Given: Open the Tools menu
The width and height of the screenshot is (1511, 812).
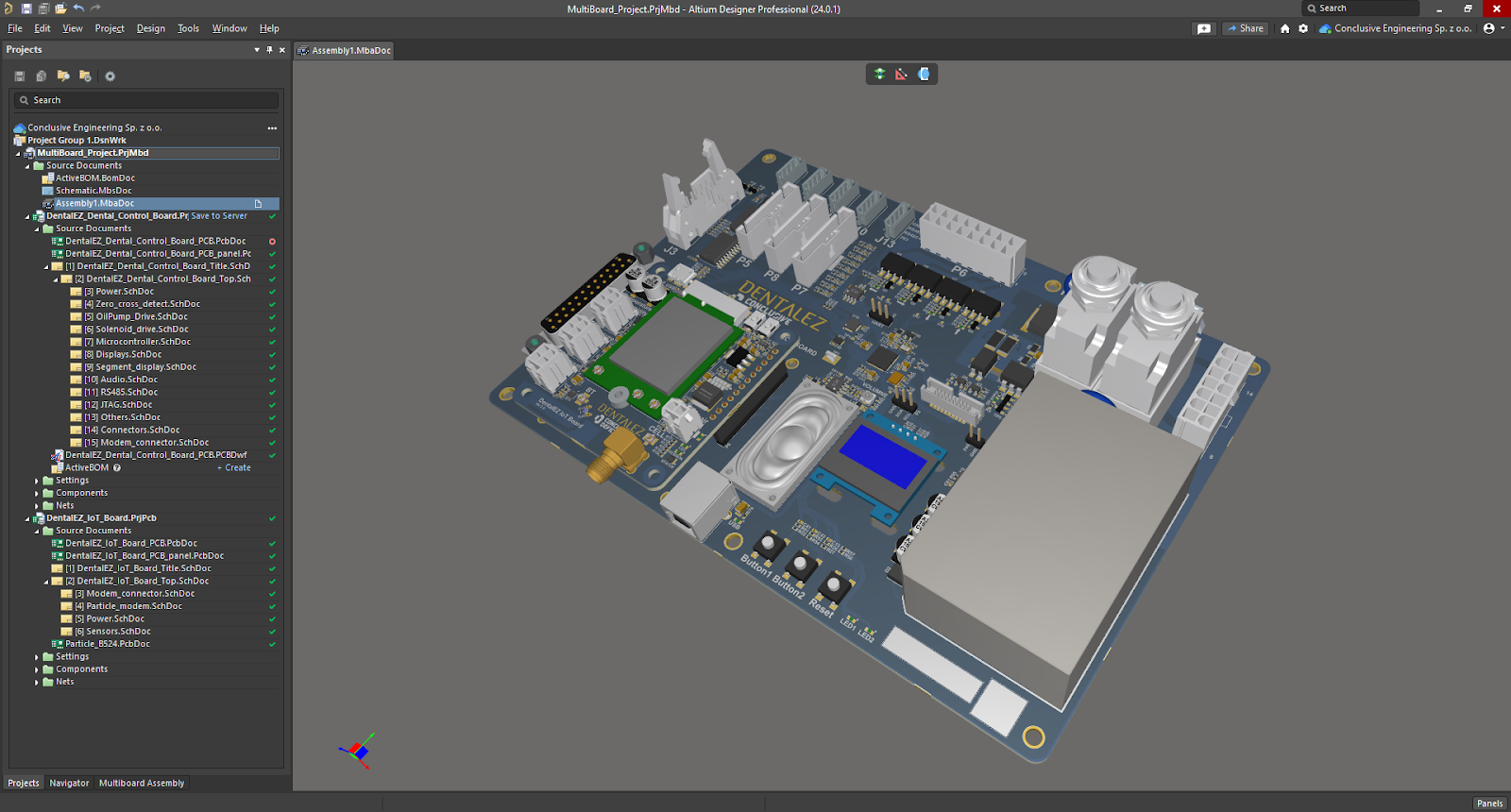Looking at the screenshot, I should (189, 28).
